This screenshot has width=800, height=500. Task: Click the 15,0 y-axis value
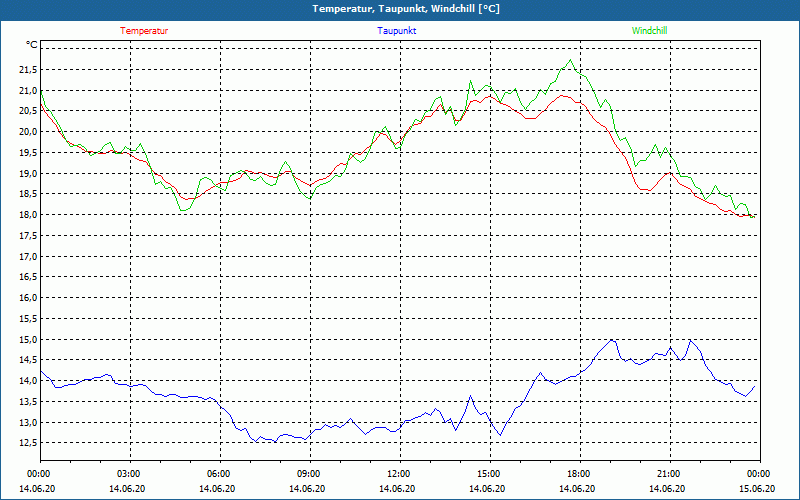[x=28, y=339]
